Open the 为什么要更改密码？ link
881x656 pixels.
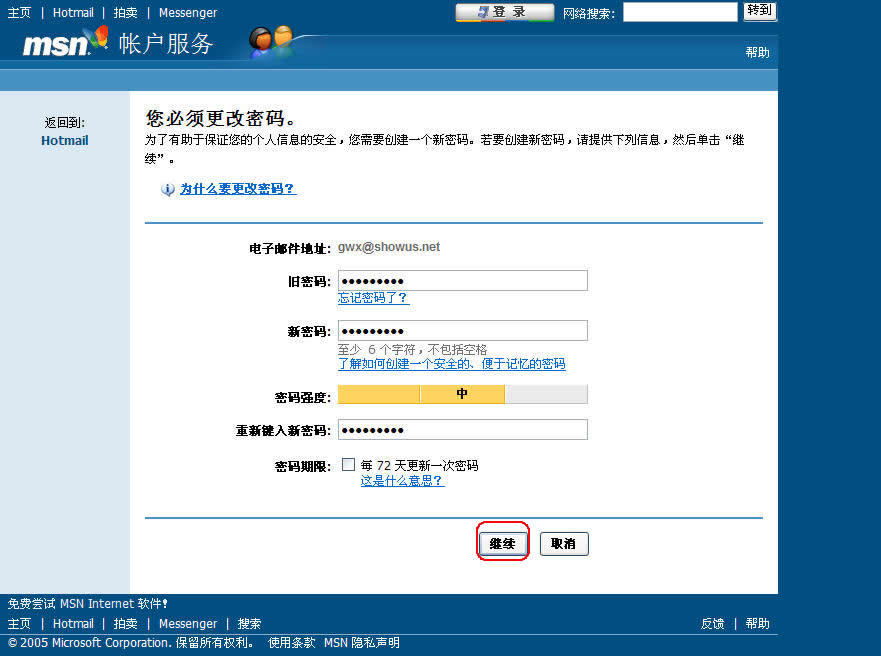pyautogui.click(x=238, y=189)
